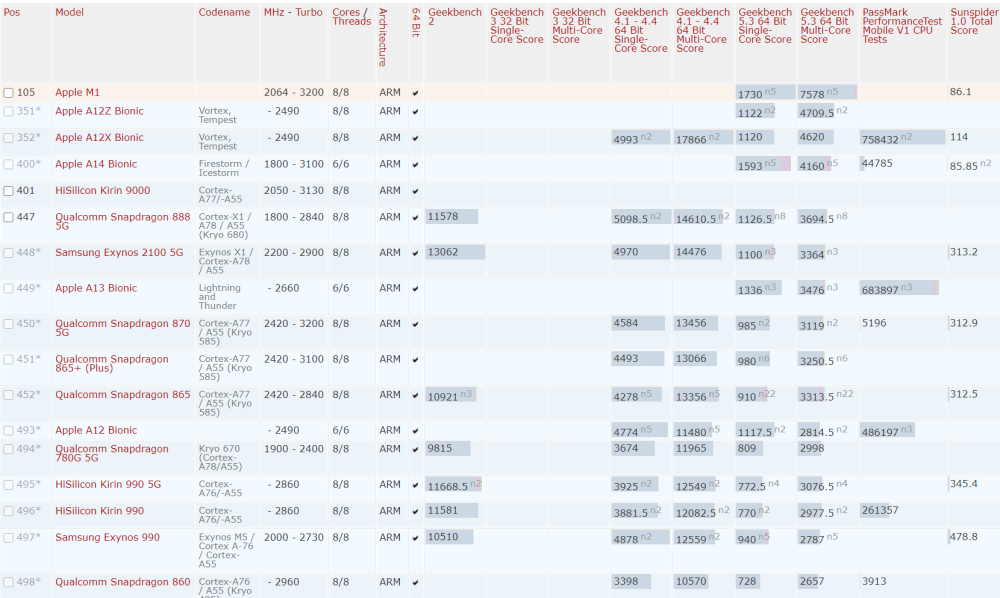Sort by Geekbench 5.3 Single-Core Score header
The height and width of the screenshot is (598, 1000).
pos(765,26)
